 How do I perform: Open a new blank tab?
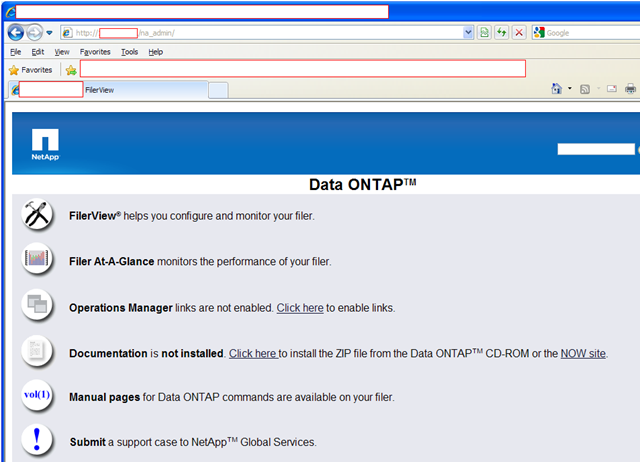tap(218, 90)
